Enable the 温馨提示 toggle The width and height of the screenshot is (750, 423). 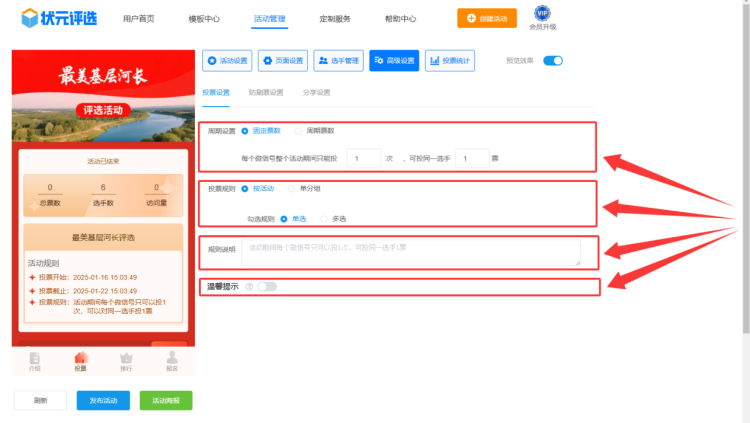click(267, 287)
